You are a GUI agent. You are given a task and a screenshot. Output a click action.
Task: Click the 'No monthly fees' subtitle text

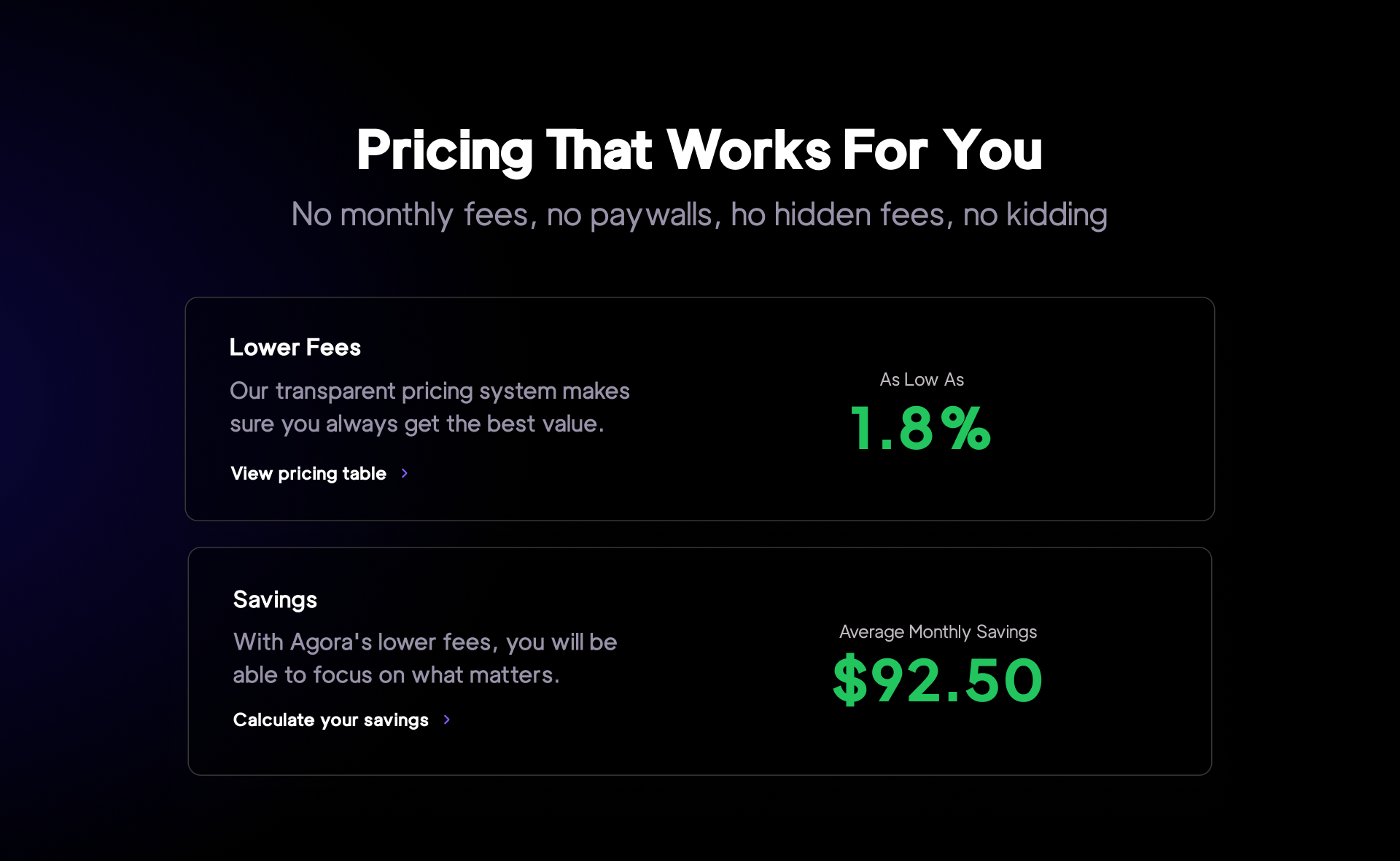coord(699,215)
